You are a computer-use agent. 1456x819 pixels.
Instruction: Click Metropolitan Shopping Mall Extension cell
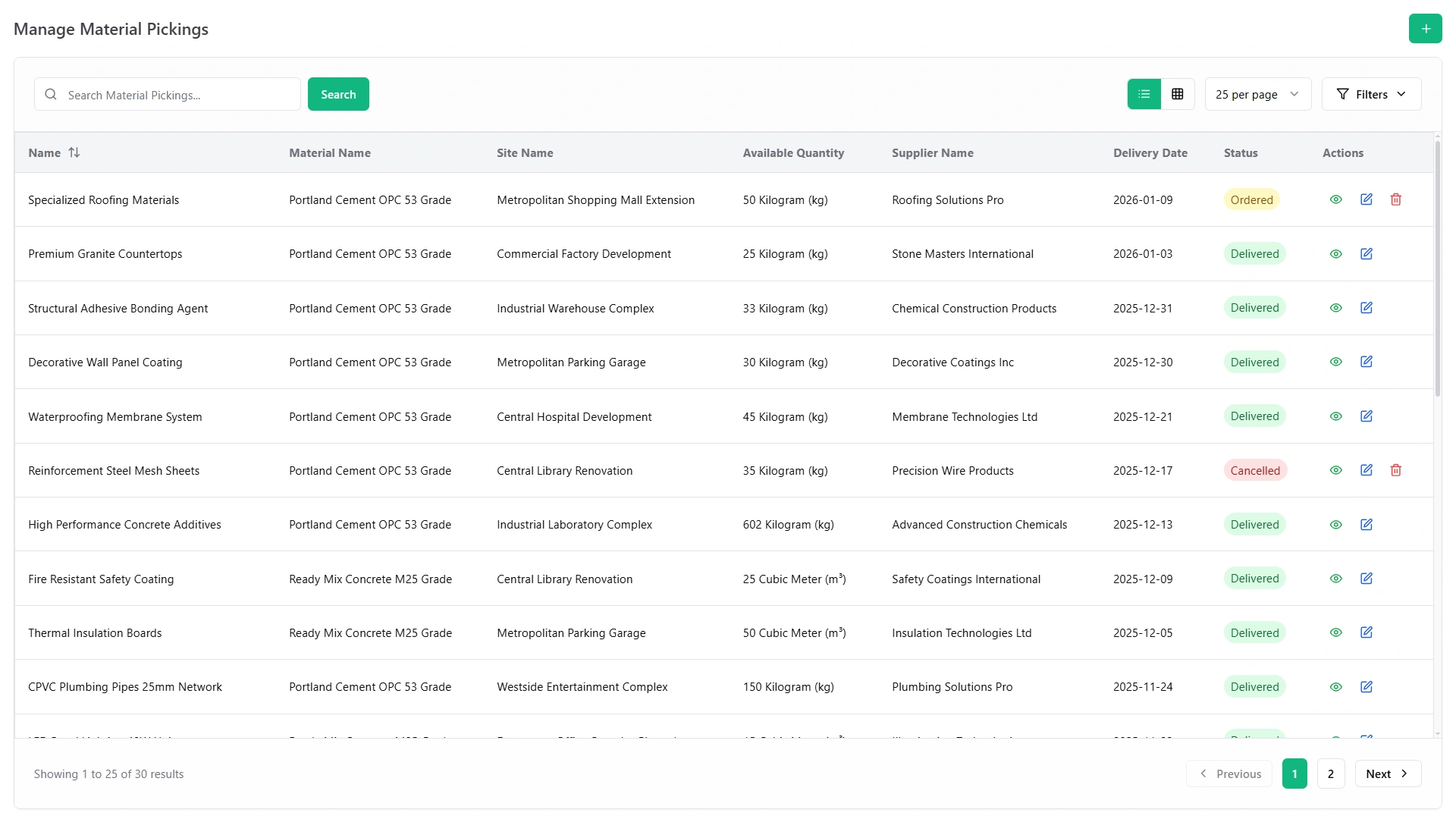click(595, 199)
